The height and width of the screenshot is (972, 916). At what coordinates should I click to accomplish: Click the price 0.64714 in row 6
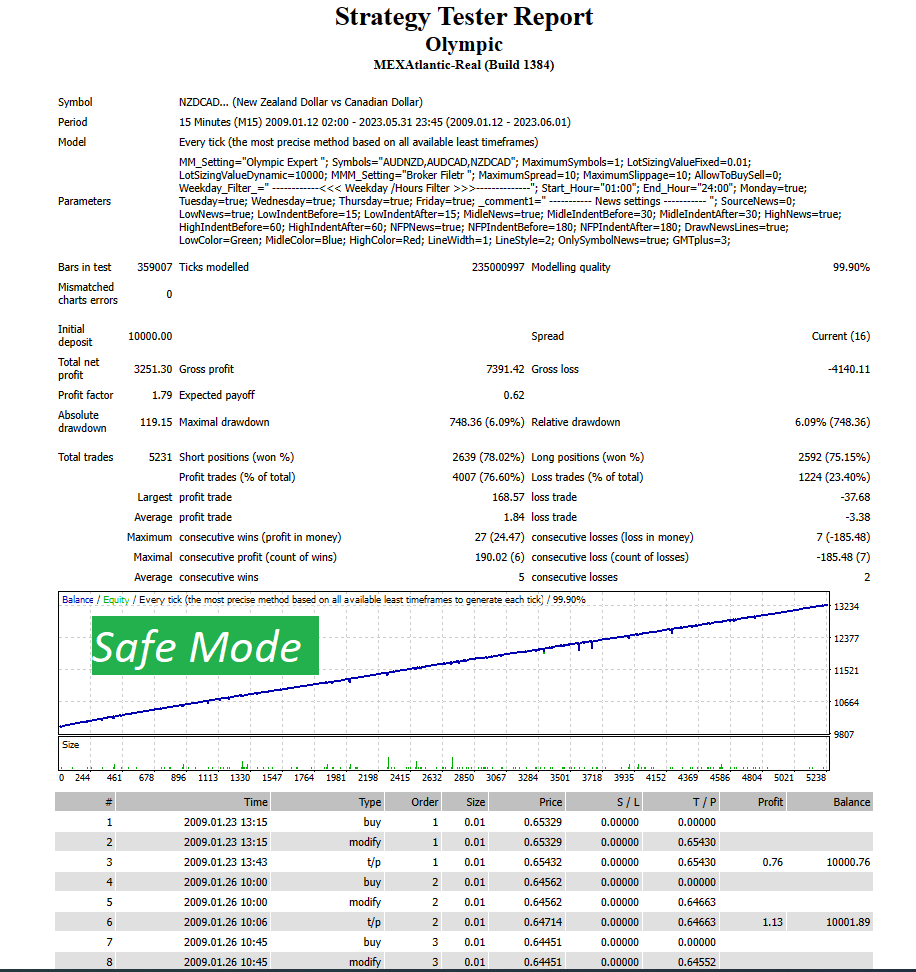(x=543, y=922)
